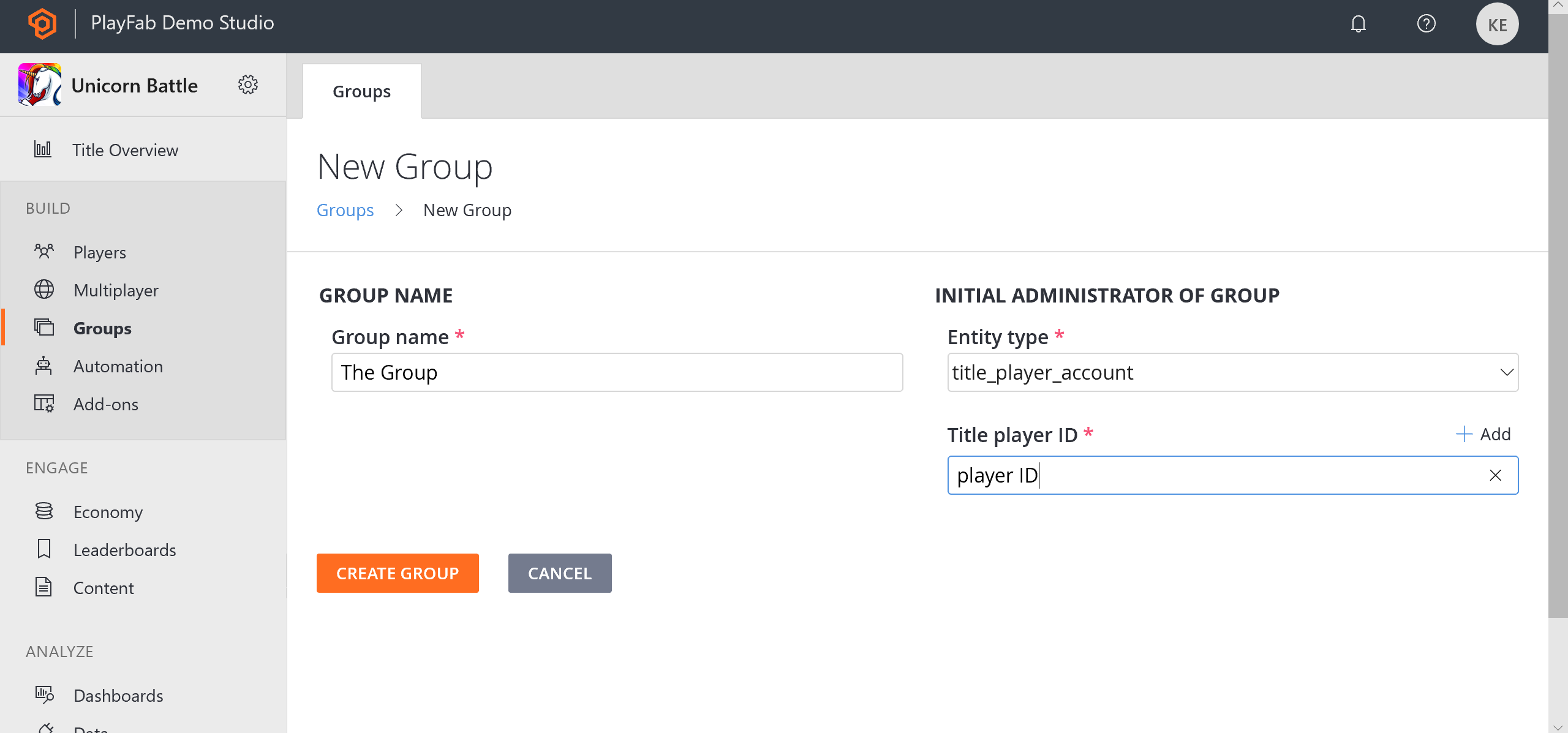
Task: Click the Economy icon in sidebar
Action: click(x=44, y=510)
